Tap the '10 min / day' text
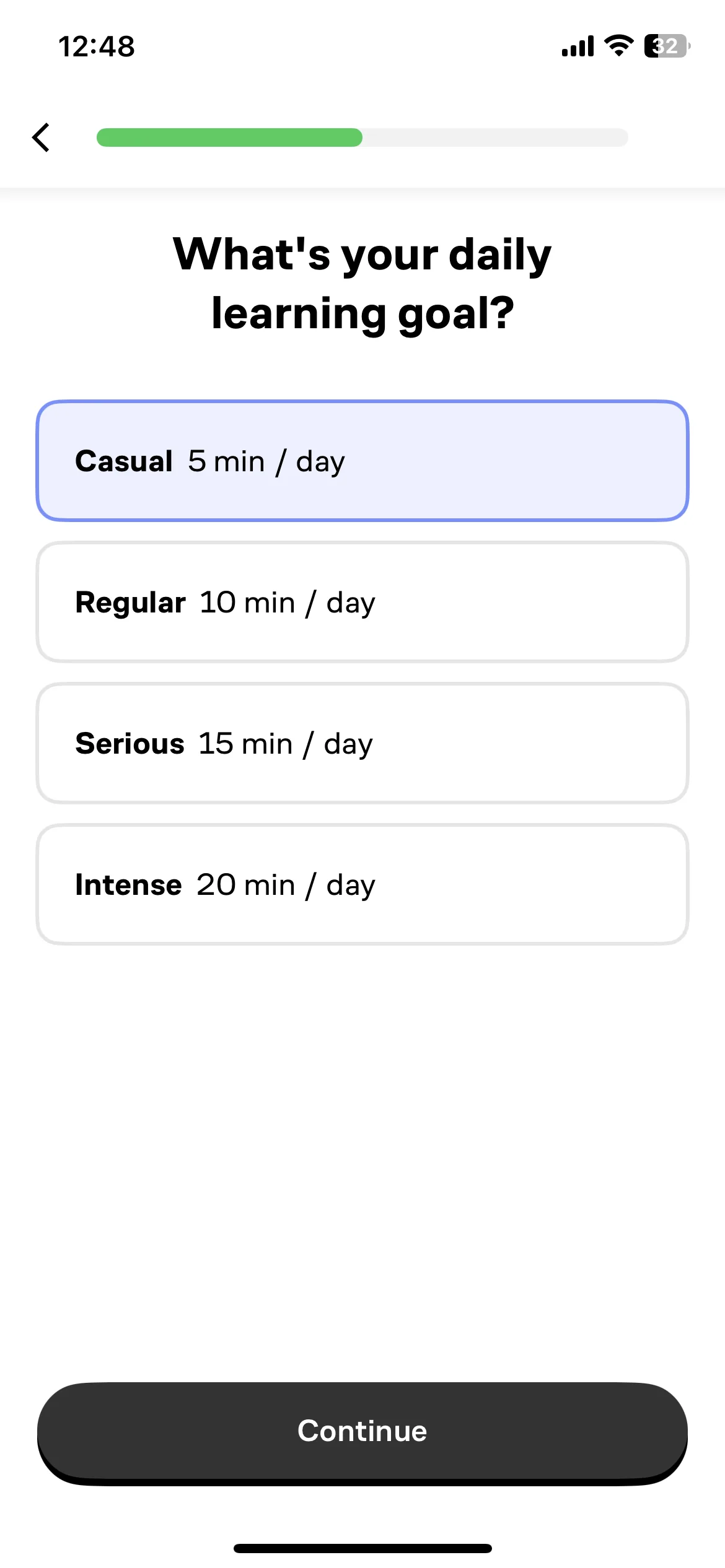The height and width of the screenshot is (1568, 725). click(x=288, y=603)
